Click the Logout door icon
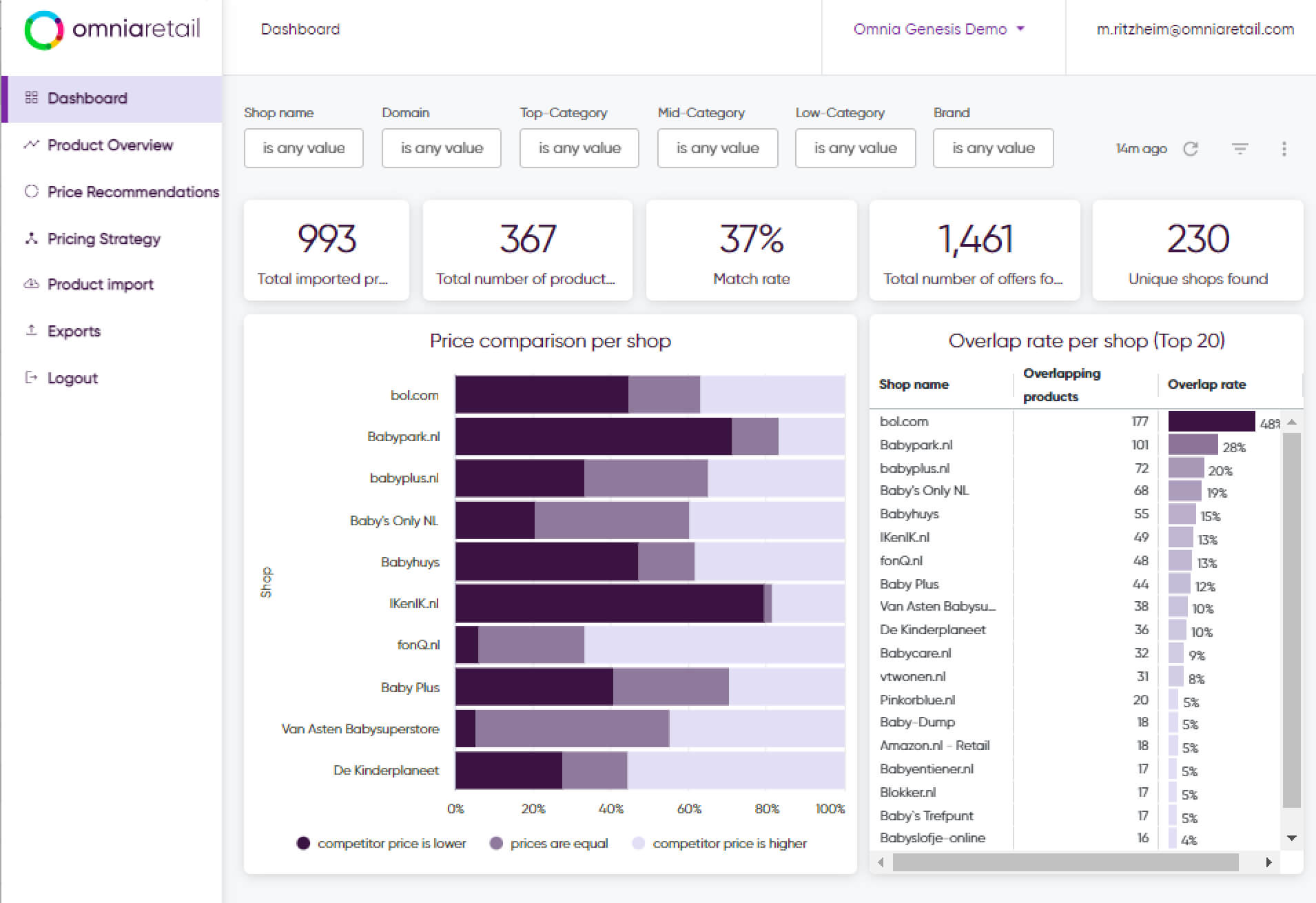 (31, 377)
